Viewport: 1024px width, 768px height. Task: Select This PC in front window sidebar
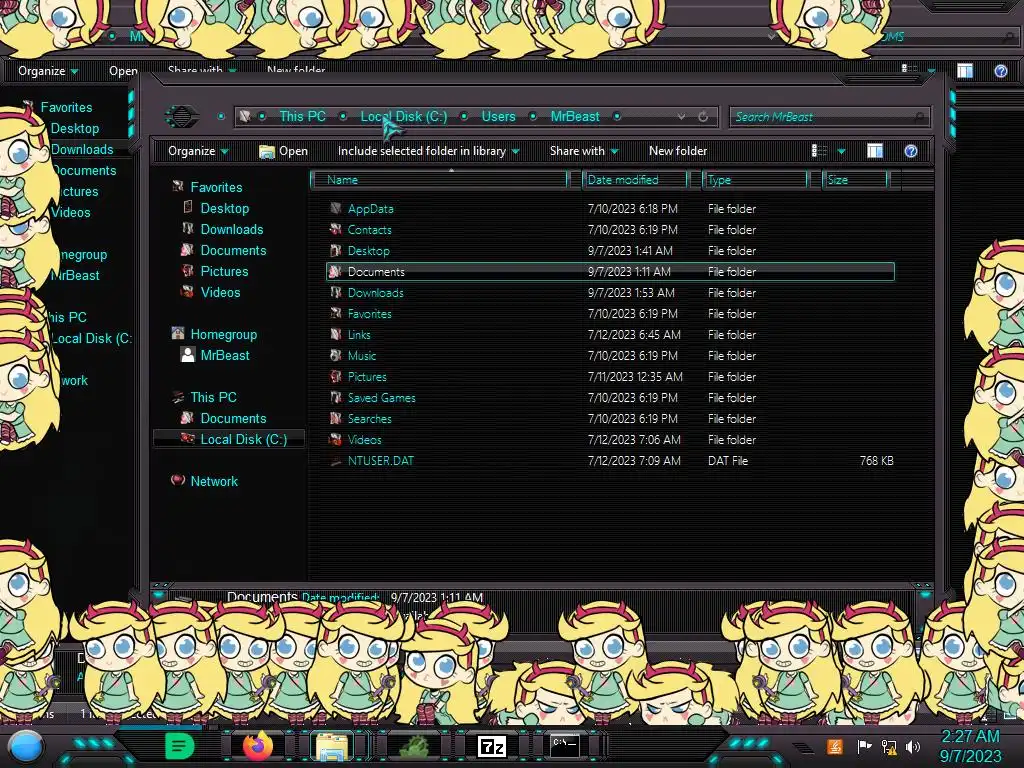tap(213, 397)
